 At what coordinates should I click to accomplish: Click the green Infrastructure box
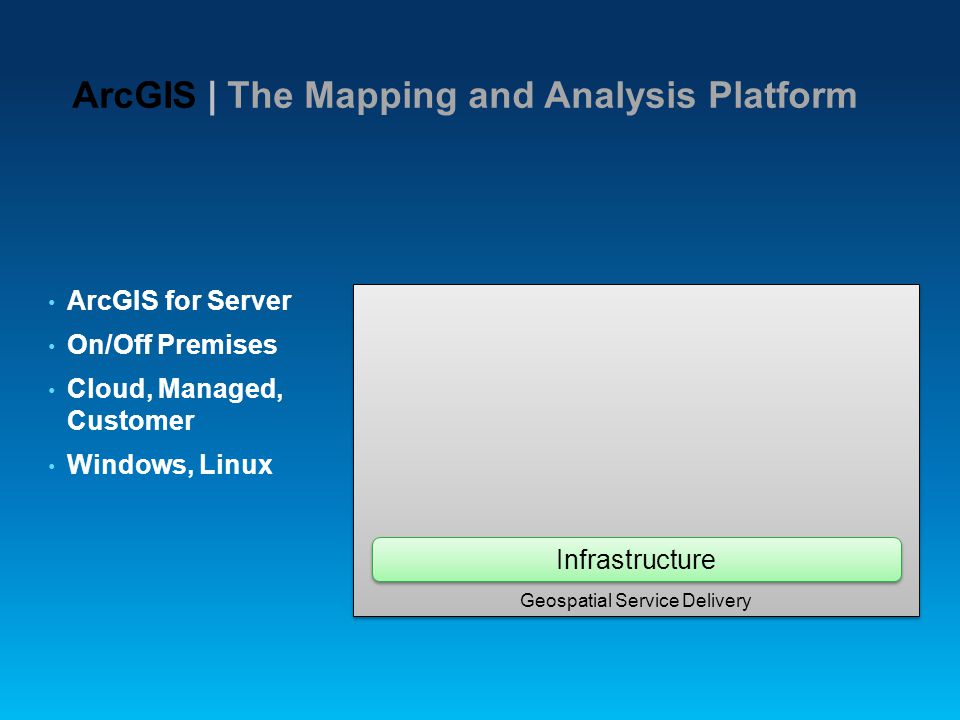(x=637, y=560)
